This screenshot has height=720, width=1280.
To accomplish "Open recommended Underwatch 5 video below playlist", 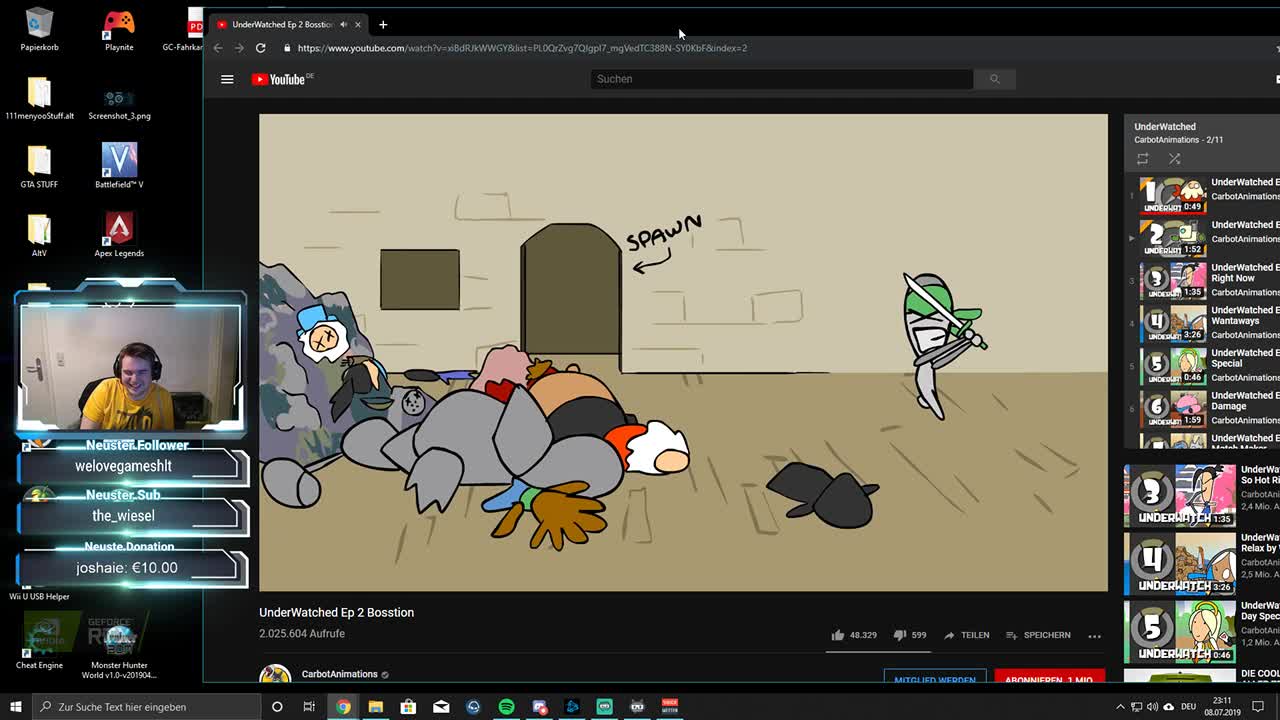I will click(x=1180, y=631).
